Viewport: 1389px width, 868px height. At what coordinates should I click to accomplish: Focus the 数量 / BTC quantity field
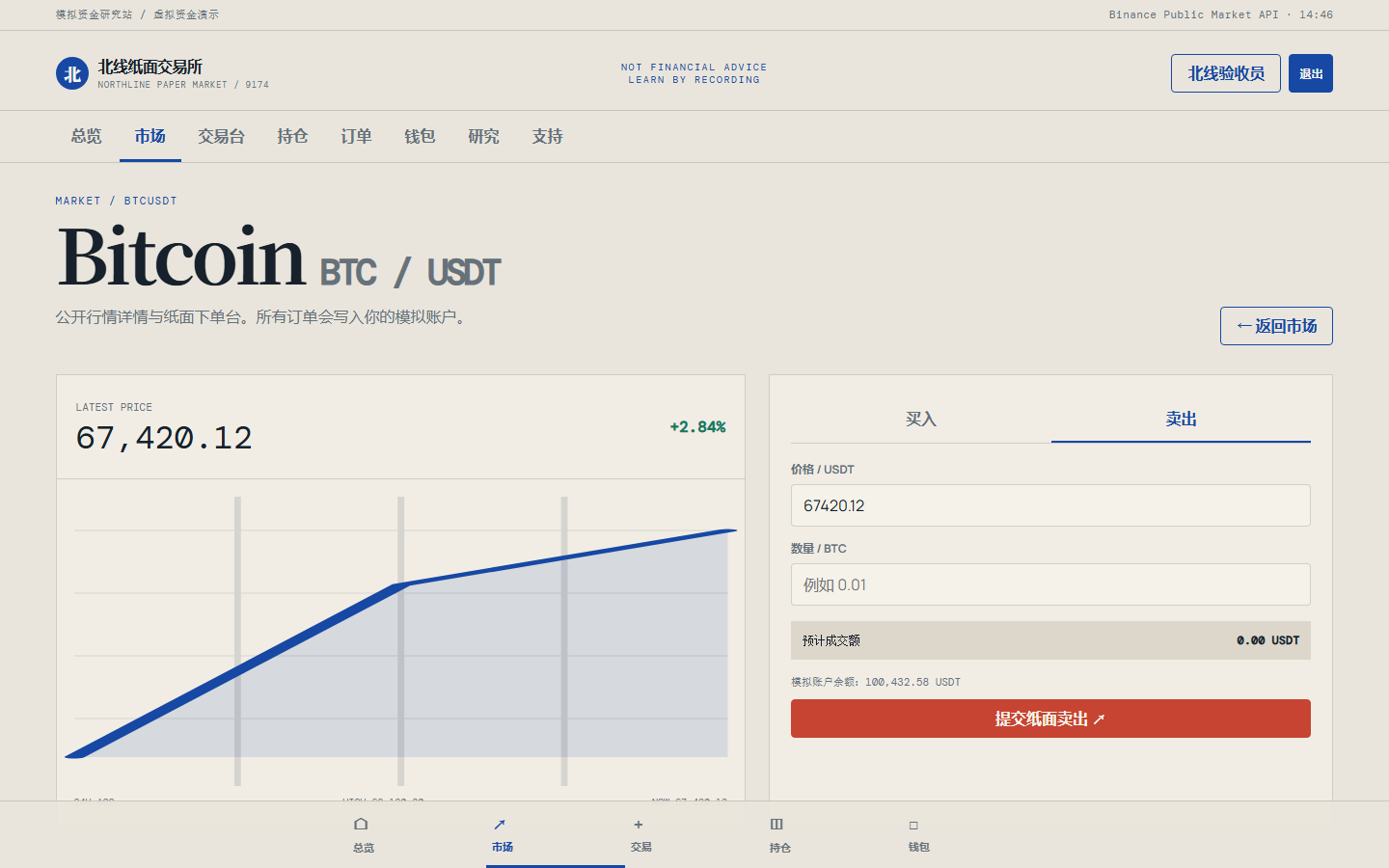click(x=1050, y=584)
